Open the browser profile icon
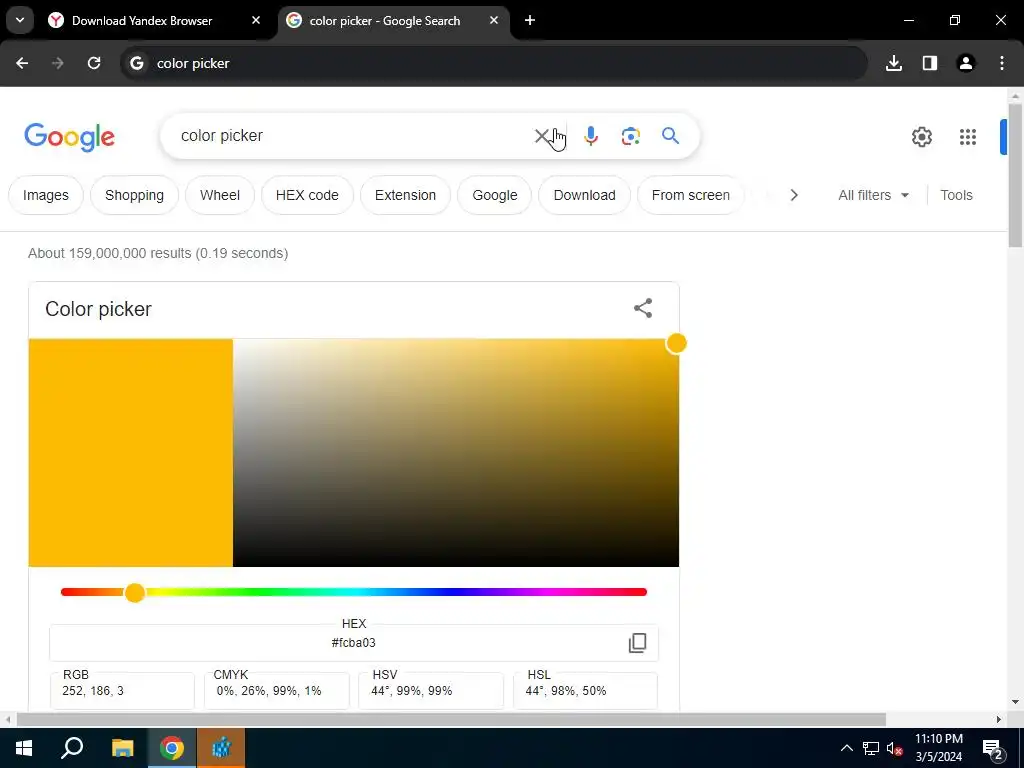This screenshot has width=1024, height=768. pyautogui.click(x=966, y=63)
